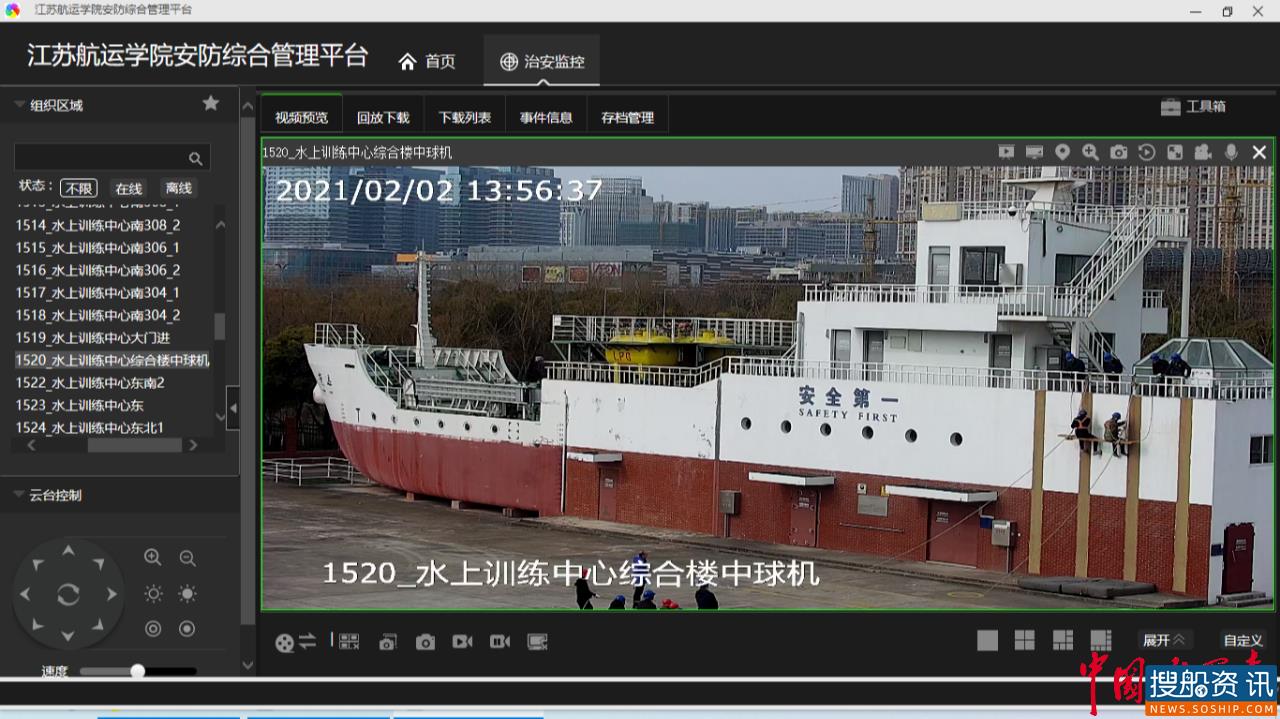Move the PTZ camera up-left

coord(38,565)
